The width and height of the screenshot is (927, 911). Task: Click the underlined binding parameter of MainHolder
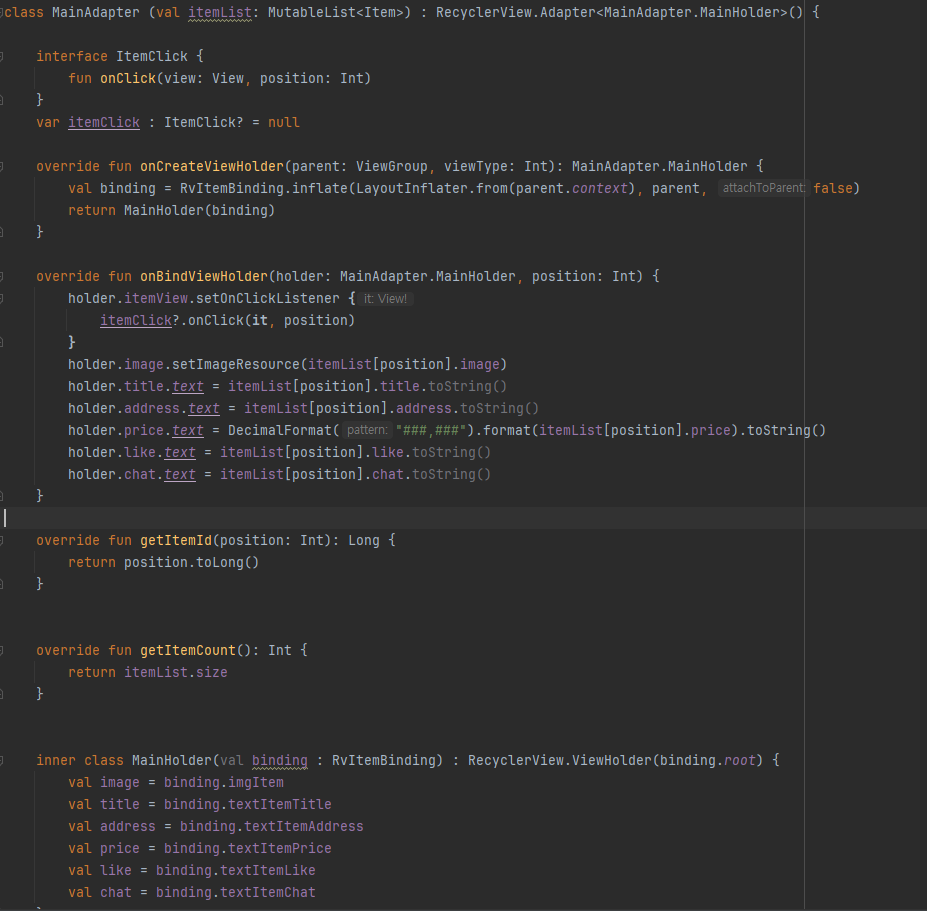[280, 760]
